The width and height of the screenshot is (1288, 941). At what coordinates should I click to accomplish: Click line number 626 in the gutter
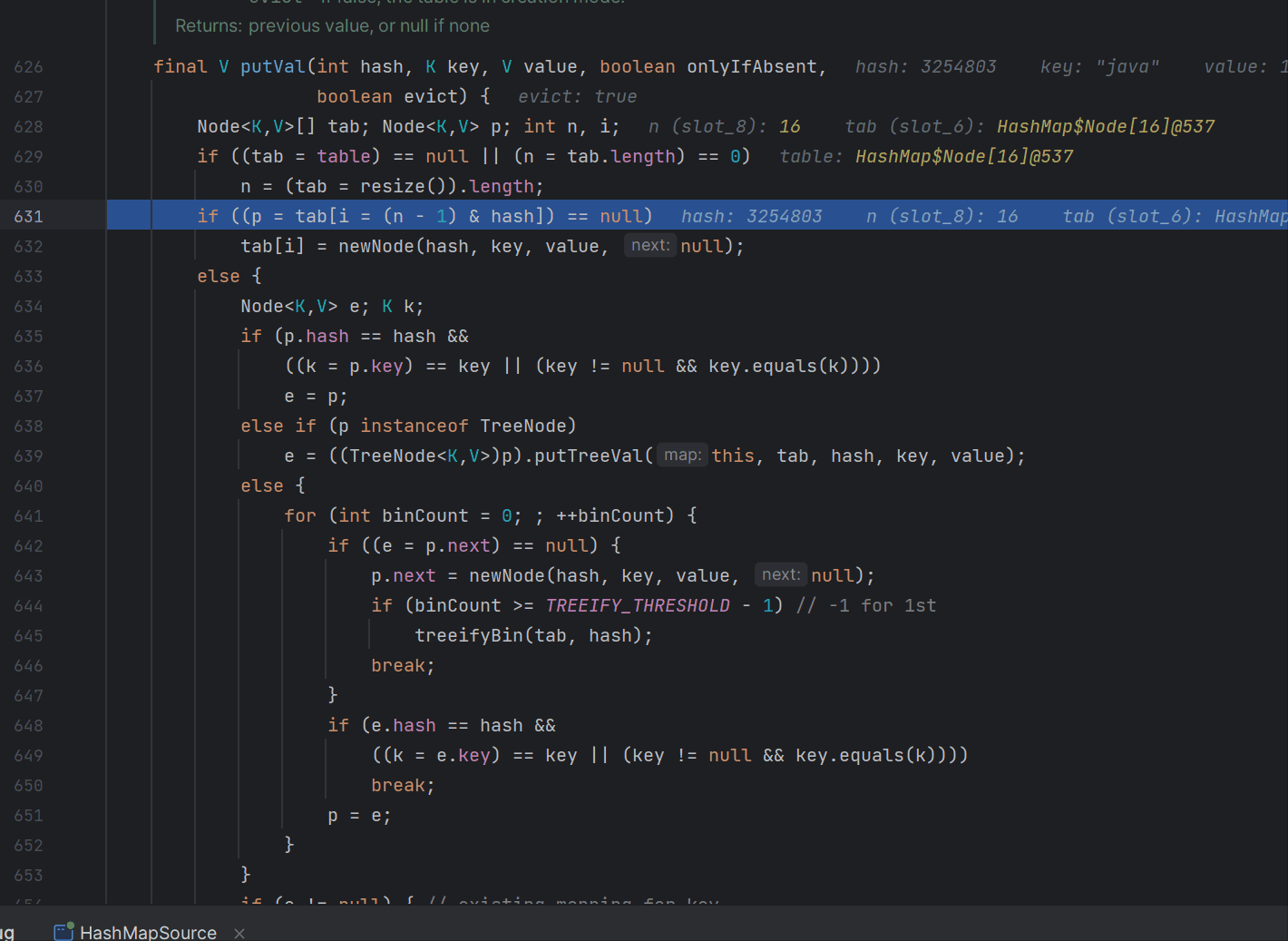(28, 66)
